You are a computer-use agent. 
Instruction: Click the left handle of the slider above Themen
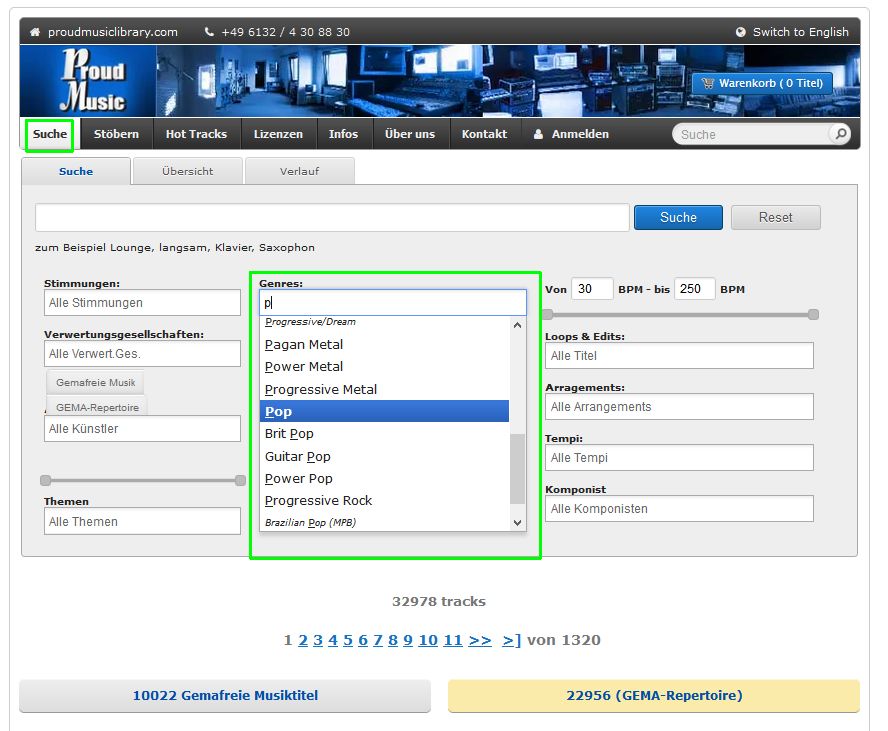[x=46, y=480]
